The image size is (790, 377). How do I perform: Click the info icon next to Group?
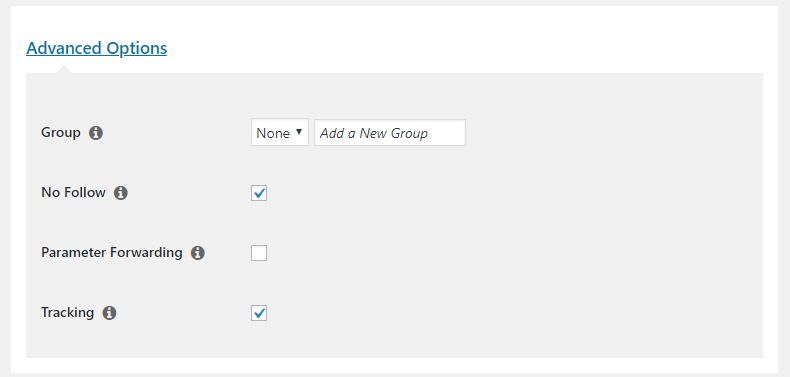coord(96,133)
